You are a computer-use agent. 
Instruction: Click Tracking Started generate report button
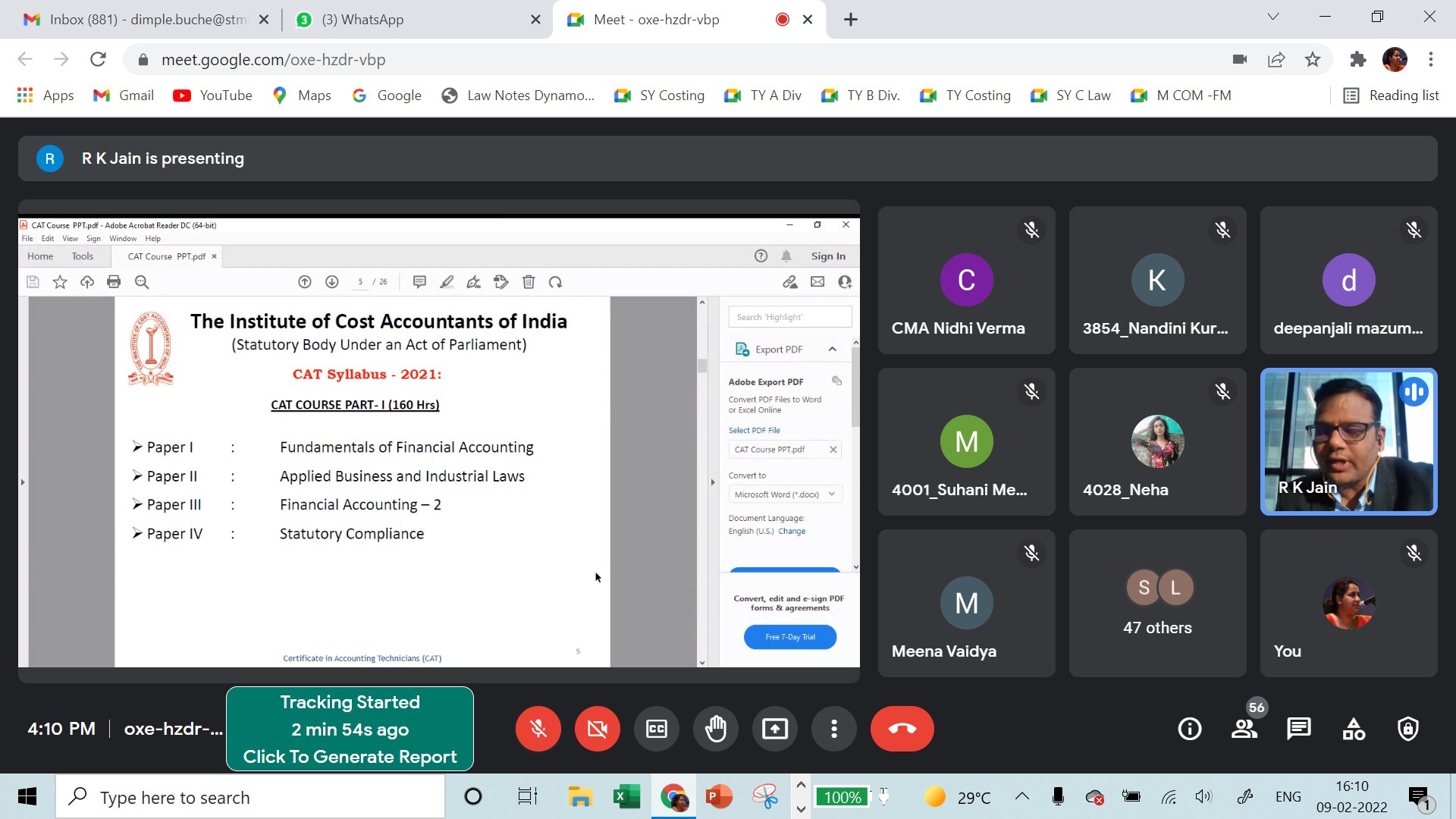[350, 729]
